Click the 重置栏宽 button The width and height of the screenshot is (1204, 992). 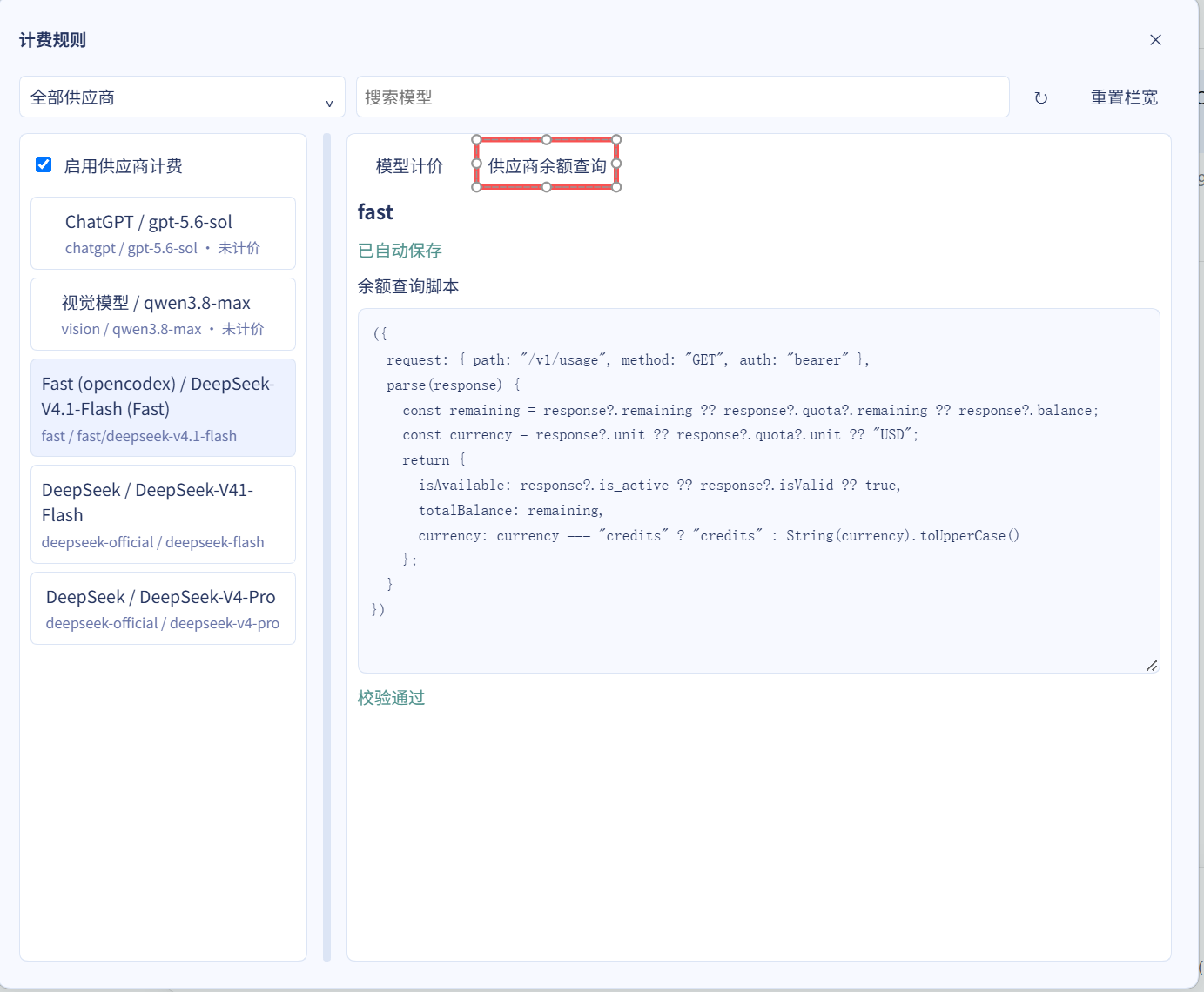point(1124,97)
